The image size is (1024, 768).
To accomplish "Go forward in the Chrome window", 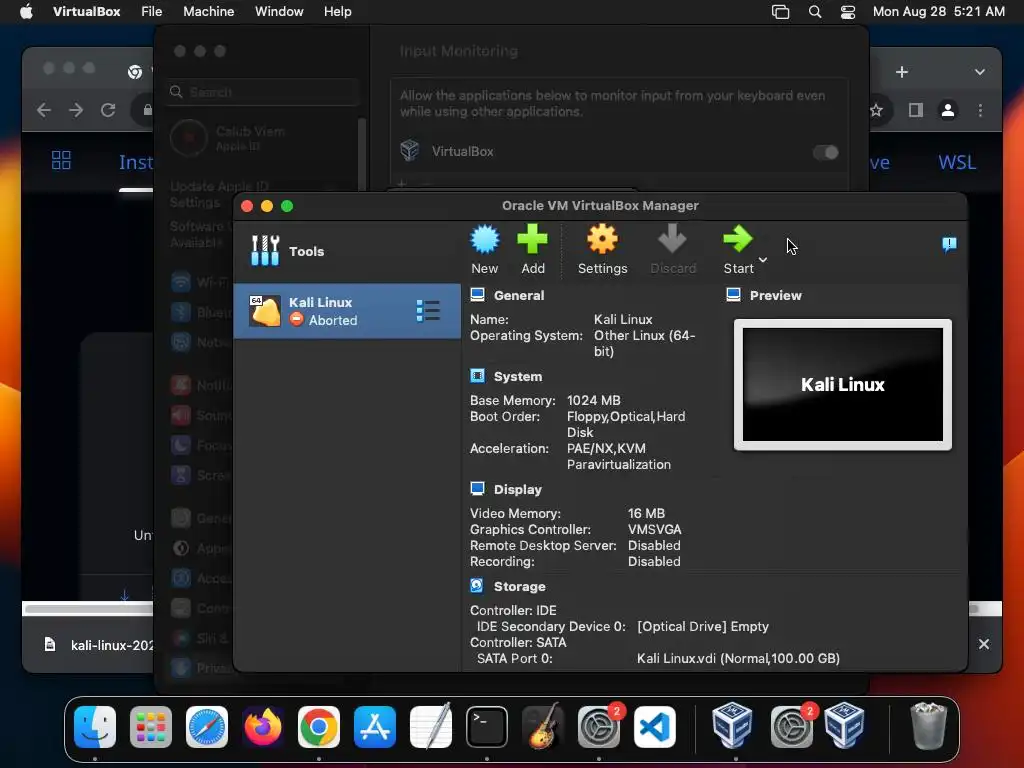I will tap(76, 110).
